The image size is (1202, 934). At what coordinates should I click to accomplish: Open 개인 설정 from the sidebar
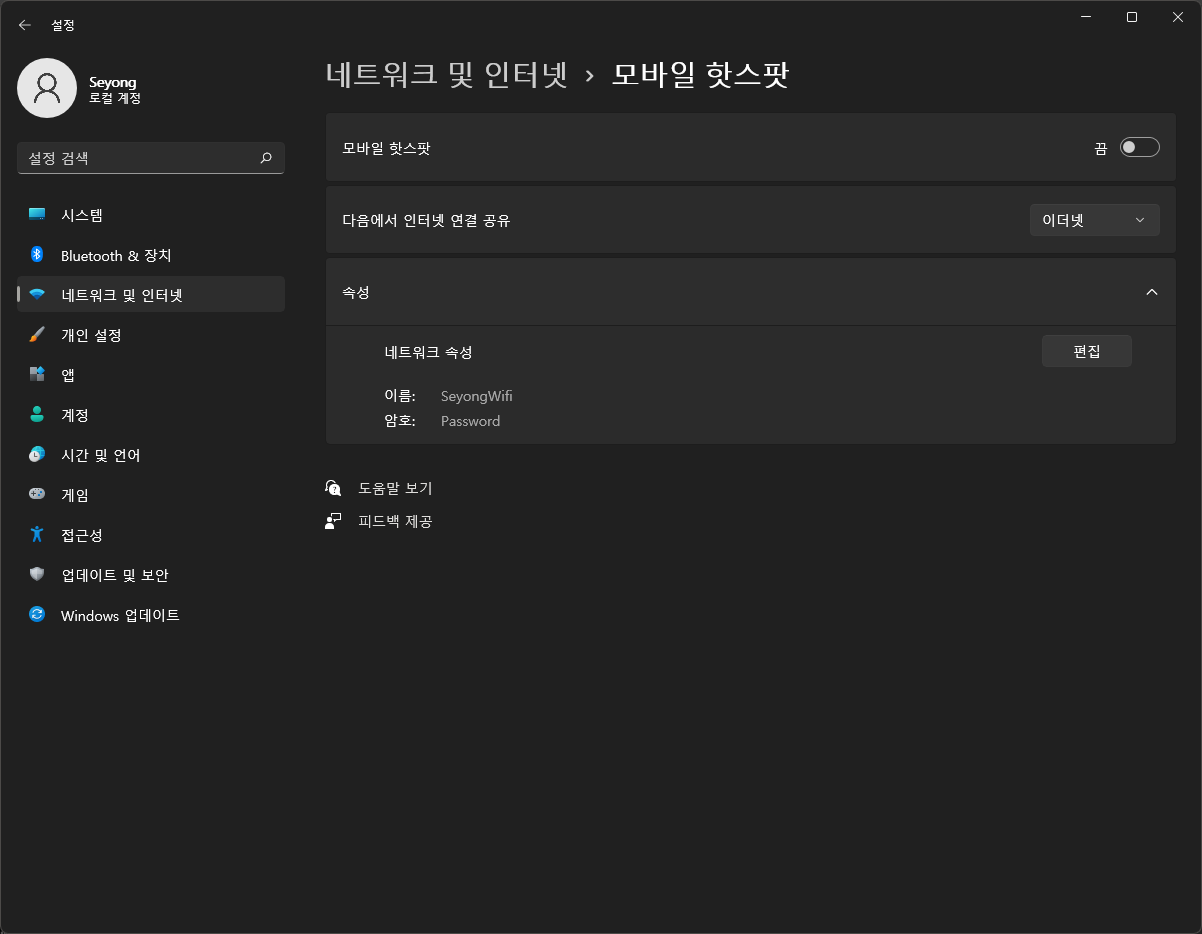37,335
